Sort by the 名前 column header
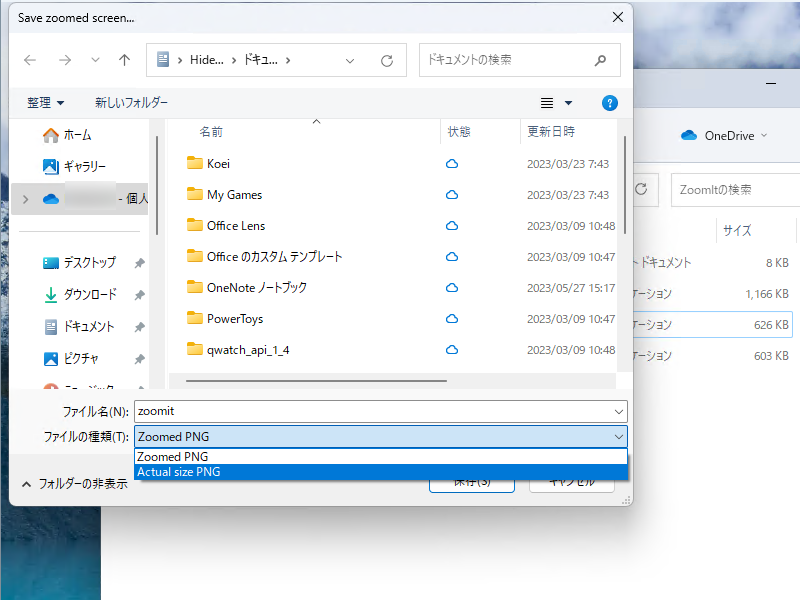The height and width of the screenshot is (600, 800). [x=211, y=132]
